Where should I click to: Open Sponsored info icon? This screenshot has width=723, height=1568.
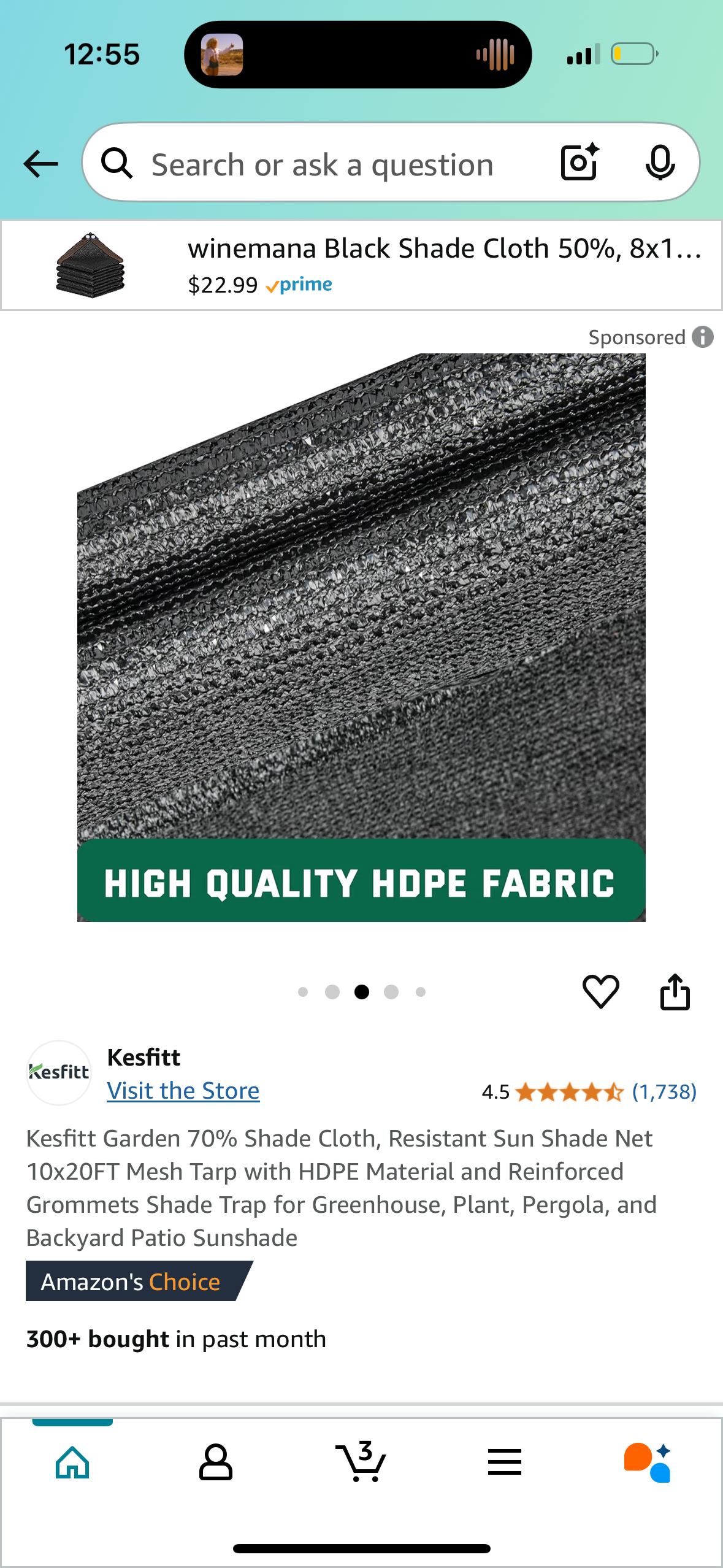[703, 337]
